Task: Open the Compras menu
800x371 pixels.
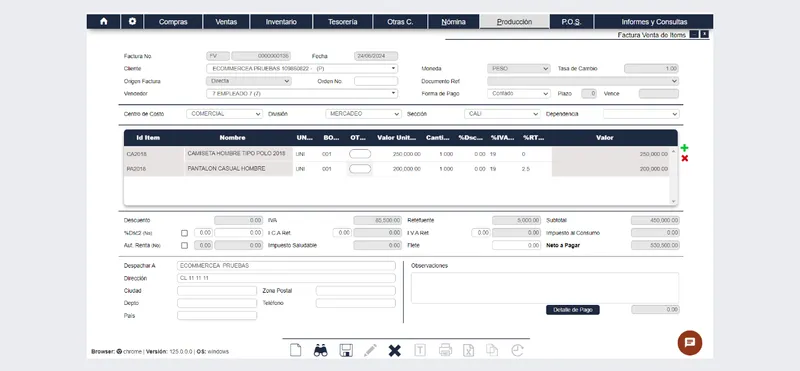Action: pyautogui.click(x=173, y=21)
